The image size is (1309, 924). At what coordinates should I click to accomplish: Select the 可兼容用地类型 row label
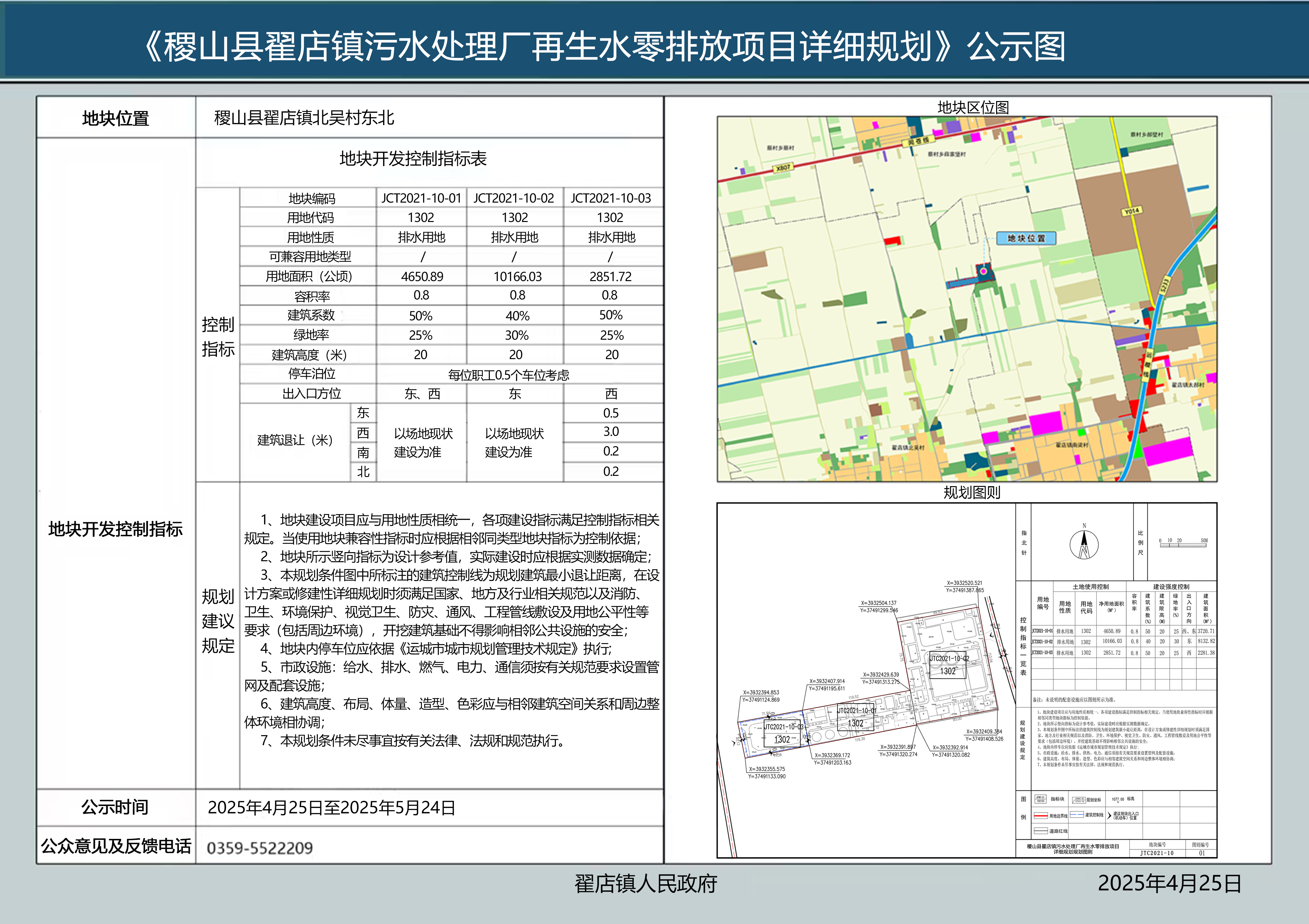pyautogui.click(x=311, y=257)
